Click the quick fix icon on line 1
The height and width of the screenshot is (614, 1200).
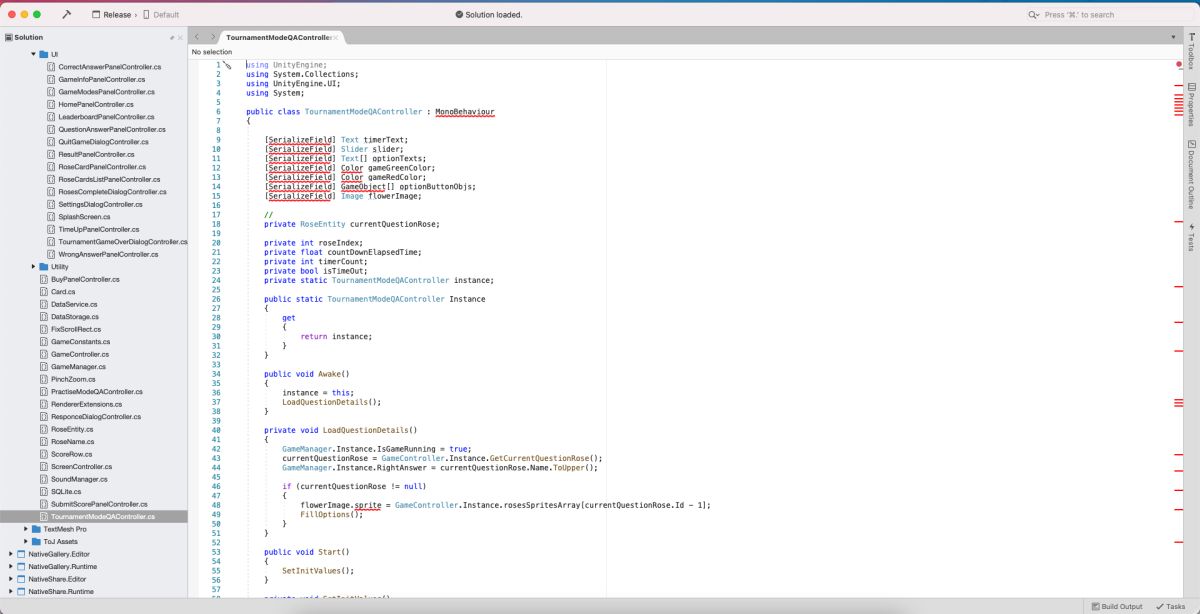(227, 64)
